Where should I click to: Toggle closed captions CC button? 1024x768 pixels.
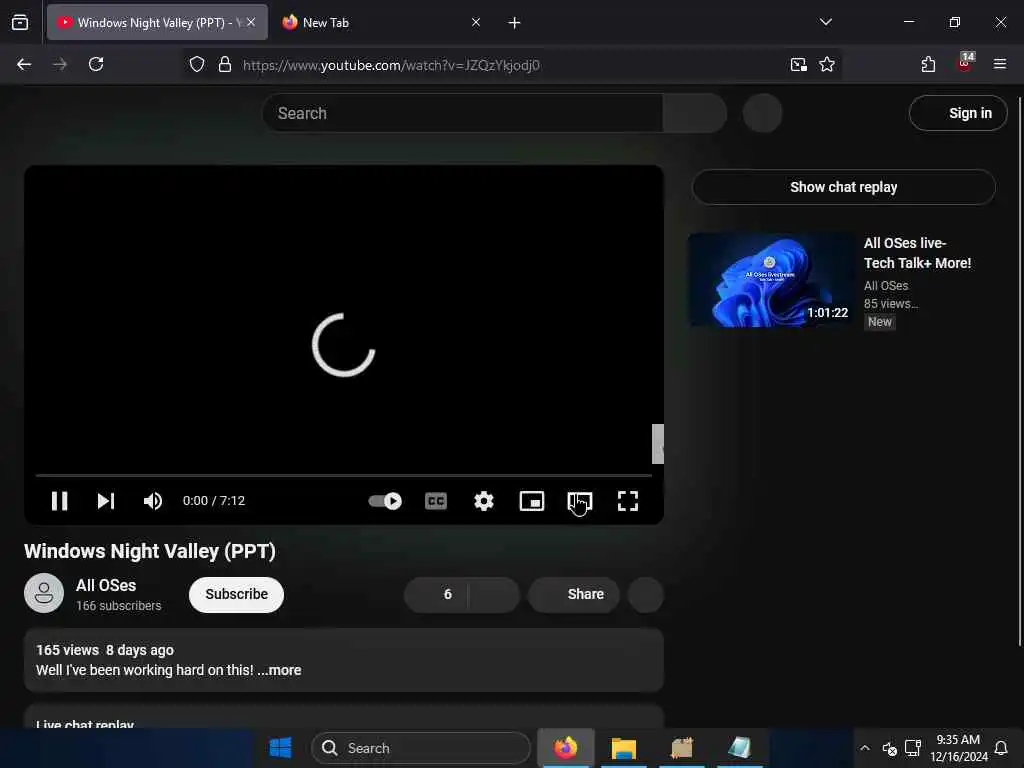(x=436, y=501)
